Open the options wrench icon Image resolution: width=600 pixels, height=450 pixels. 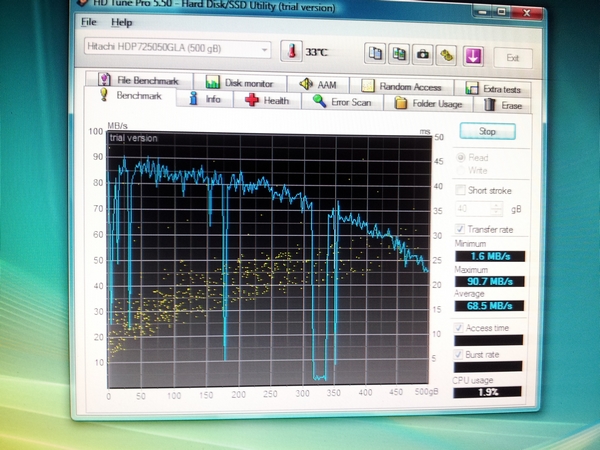446,55
